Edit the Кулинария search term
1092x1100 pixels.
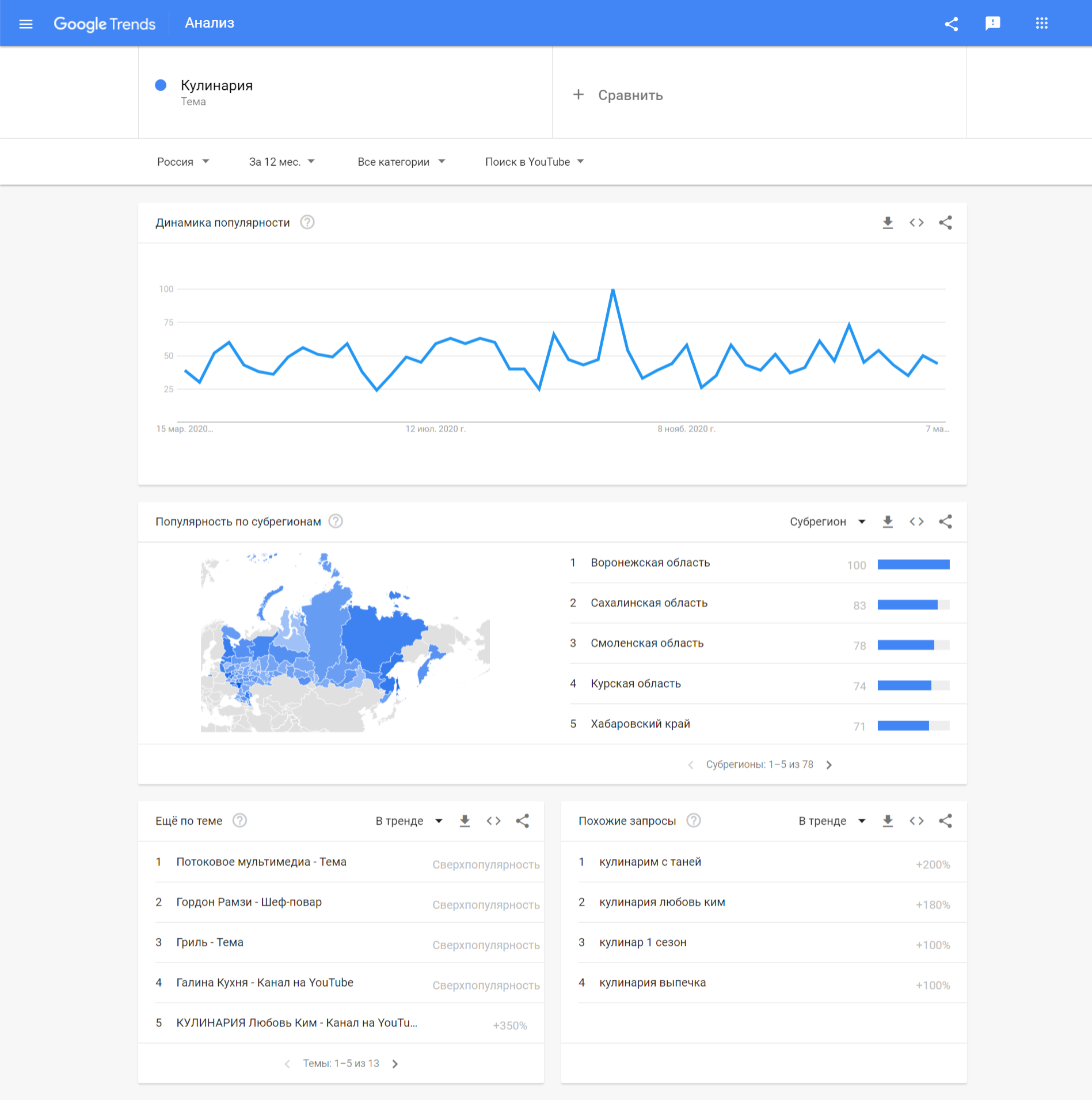pos(216,85)
